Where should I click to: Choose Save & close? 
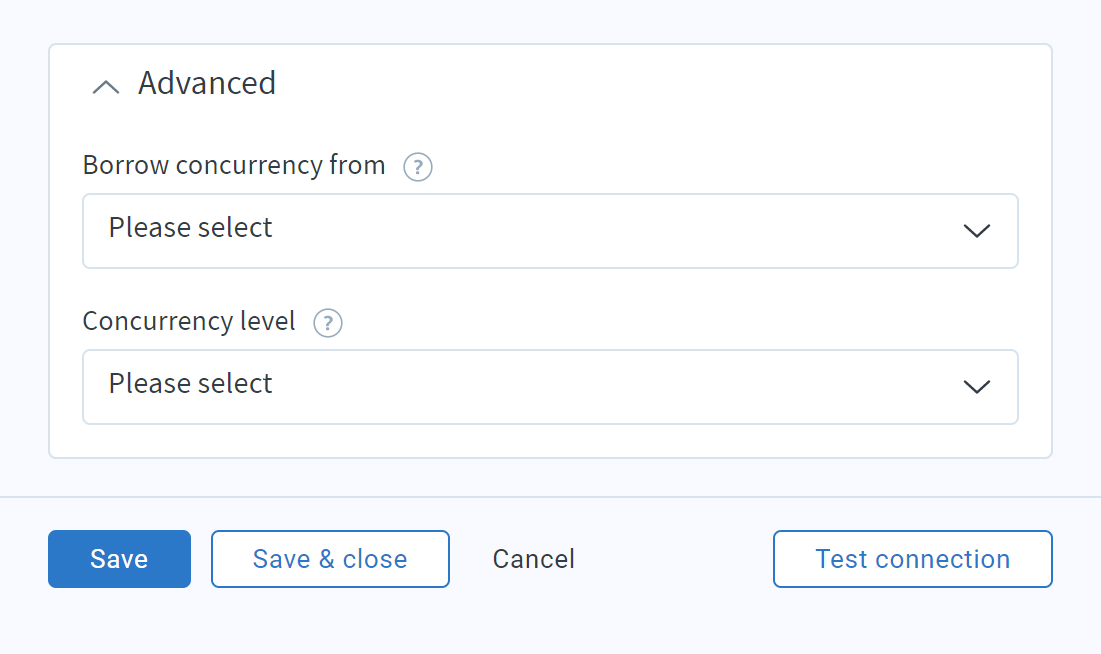[x=330, y=559]
